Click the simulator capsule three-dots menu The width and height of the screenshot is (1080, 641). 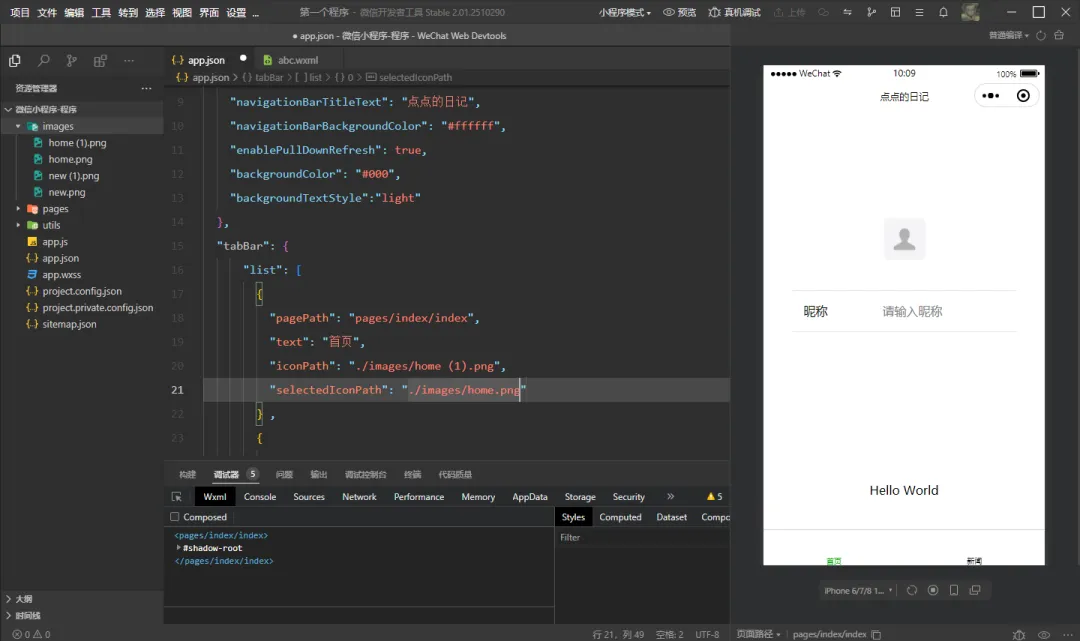click(990, 96)
